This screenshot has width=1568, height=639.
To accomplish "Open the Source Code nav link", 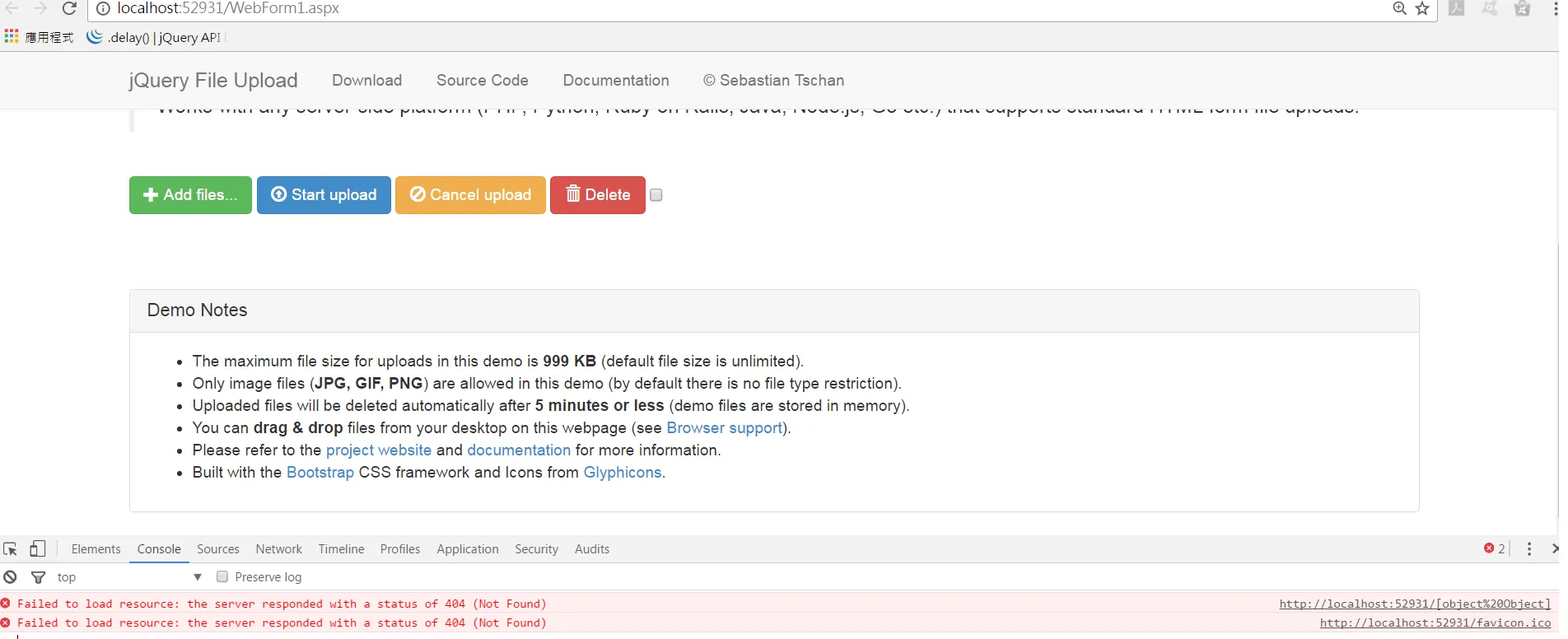I will [x=483, y=80].
